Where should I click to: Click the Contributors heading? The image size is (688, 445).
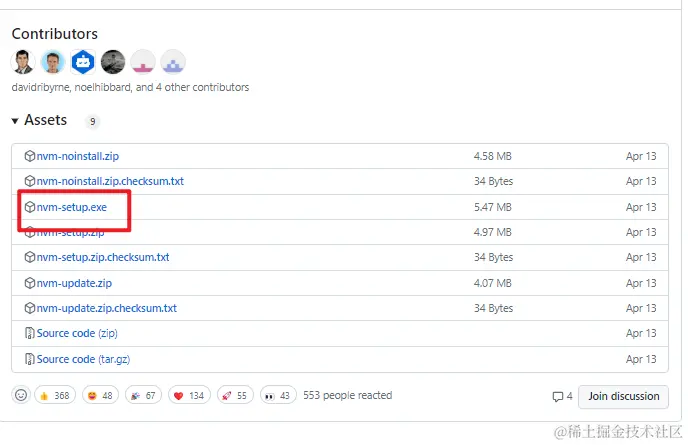tap(55, 34)
